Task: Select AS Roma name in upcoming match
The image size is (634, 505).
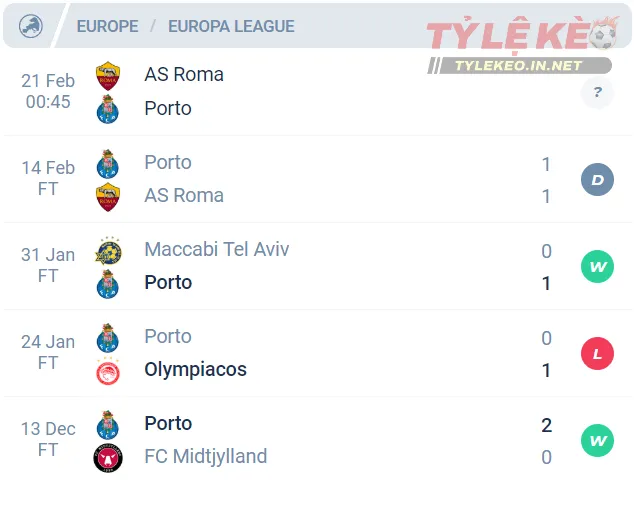Action: [184, 75]
